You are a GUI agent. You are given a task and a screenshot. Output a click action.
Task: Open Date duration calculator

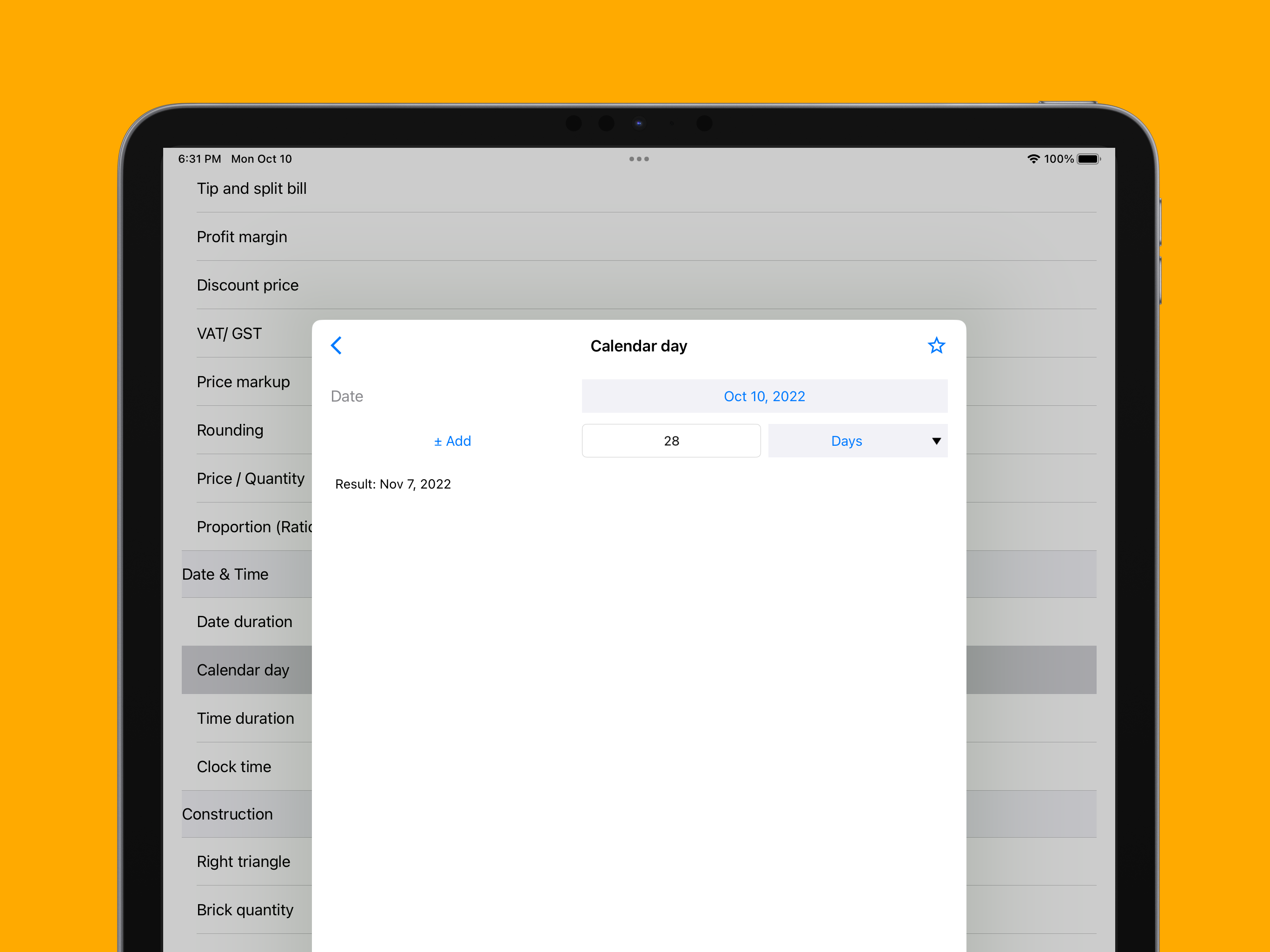click(x=245, y=621)
